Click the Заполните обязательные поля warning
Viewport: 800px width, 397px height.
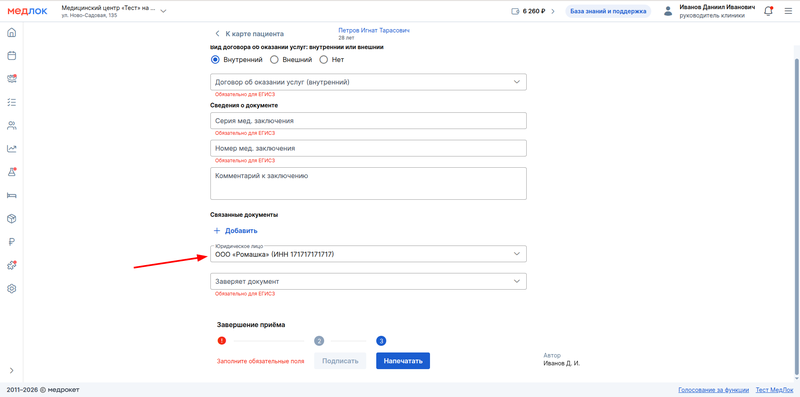tap(260, 361)
